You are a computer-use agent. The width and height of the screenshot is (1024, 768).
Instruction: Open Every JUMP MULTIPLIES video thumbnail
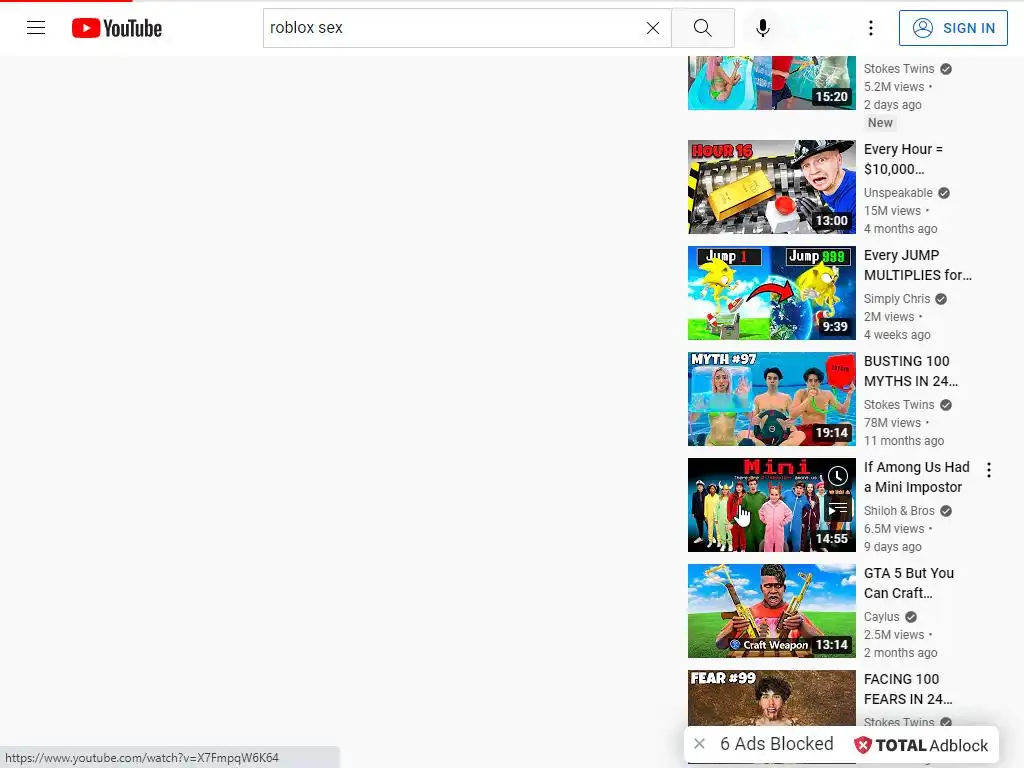(x=771, y=293)
